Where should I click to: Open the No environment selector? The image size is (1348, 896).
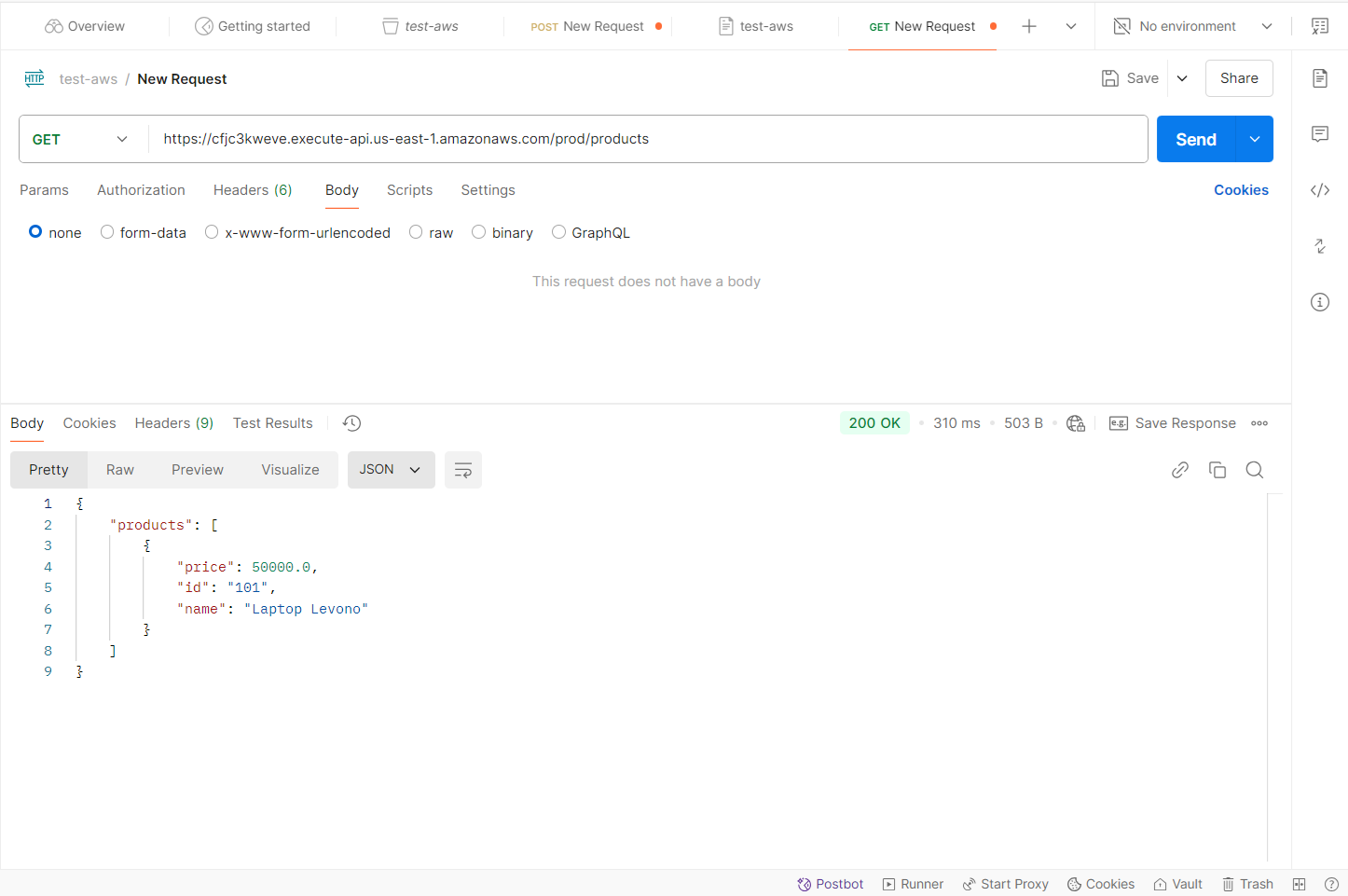pos(1193,26)
